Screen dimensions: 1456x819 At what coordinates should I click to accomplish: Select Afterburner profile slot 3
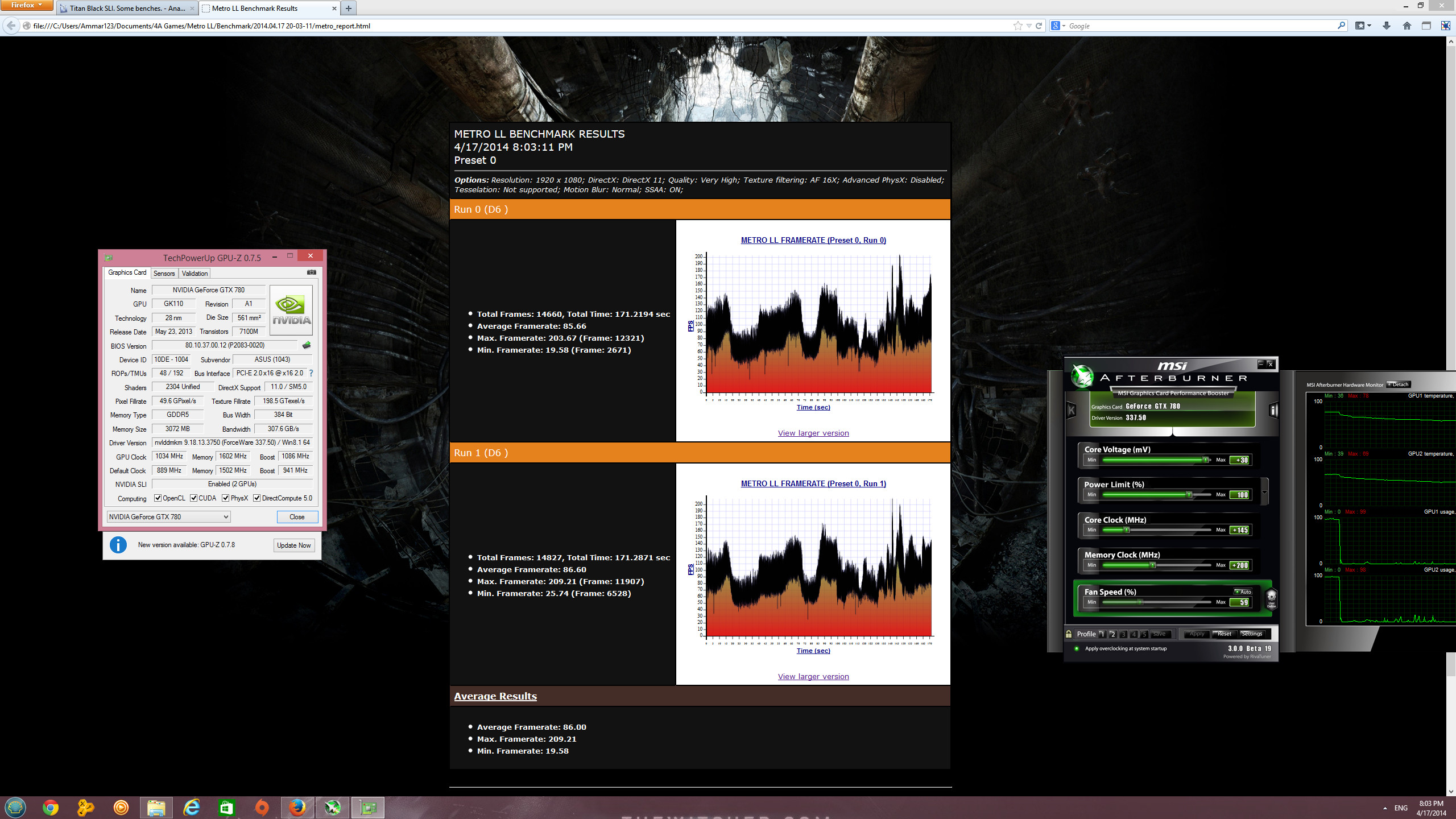click(1123, 634)
